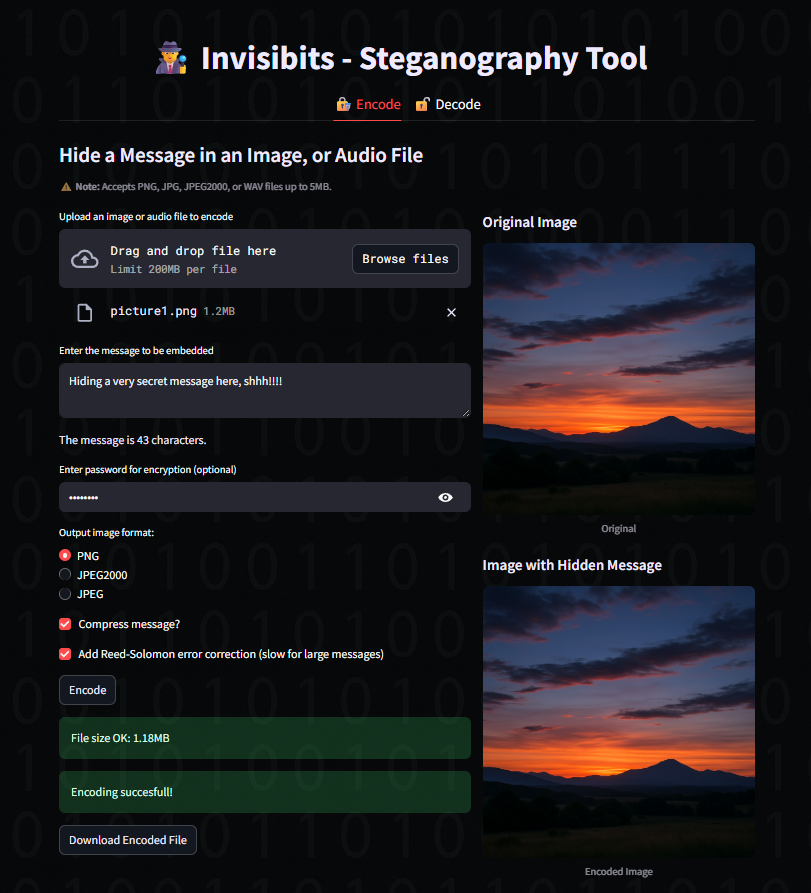Show password using eye icon
The width and height of the screenshot is (811, 893).
[445, 497]
